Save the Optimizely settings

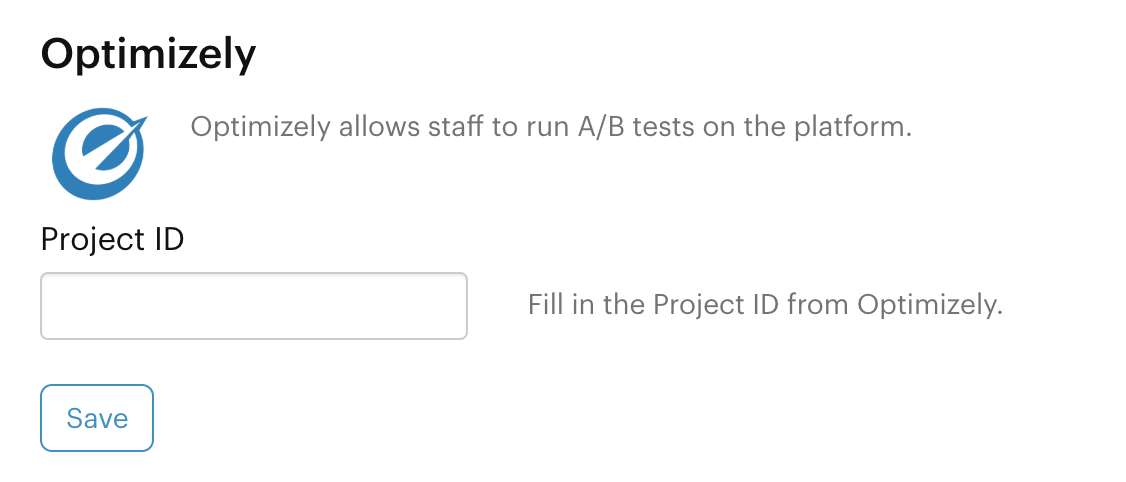coord(97,418)
